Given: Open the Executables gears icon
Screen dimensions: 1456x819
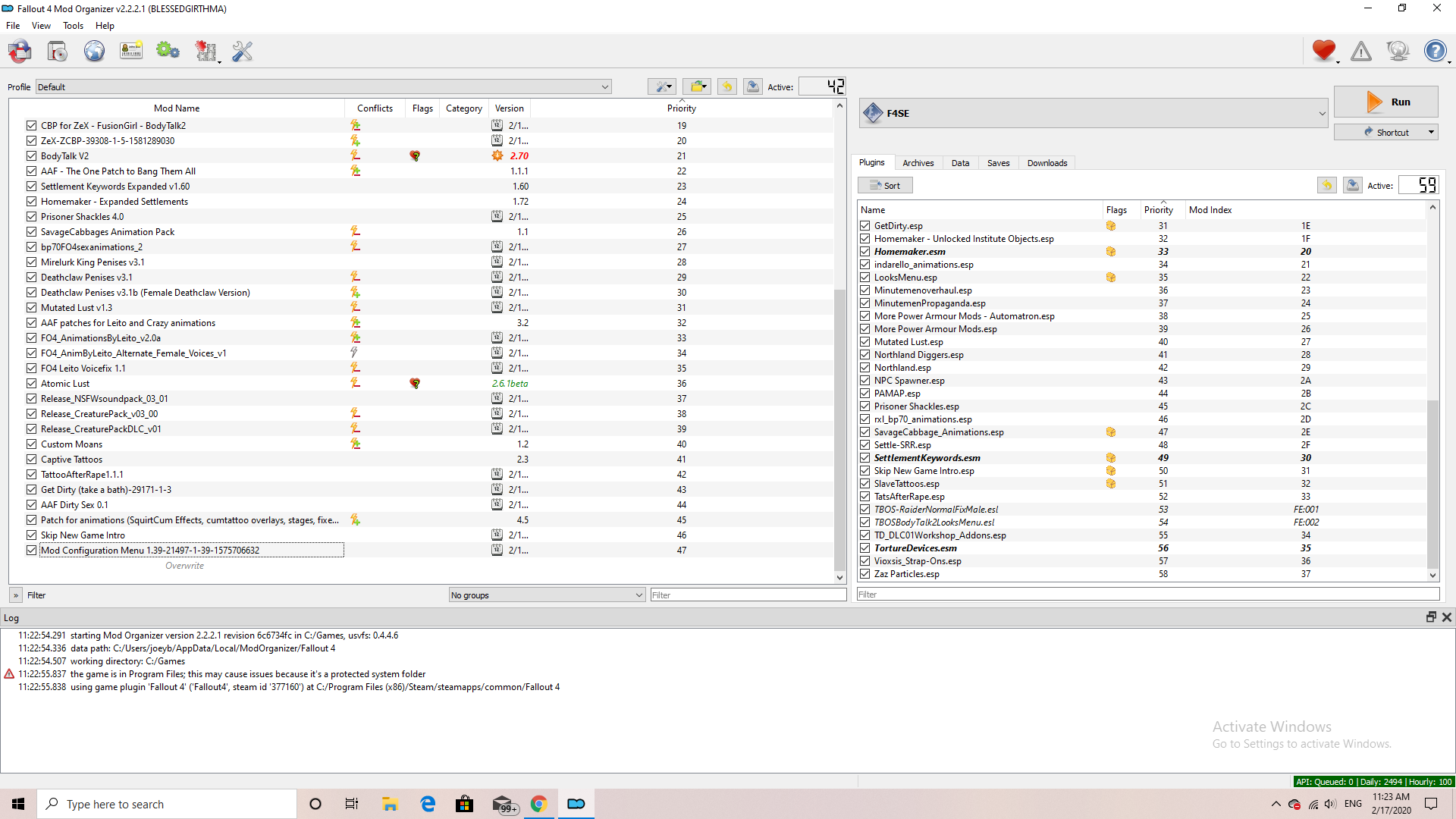Looking at the screenshot, I should point(168,52).
